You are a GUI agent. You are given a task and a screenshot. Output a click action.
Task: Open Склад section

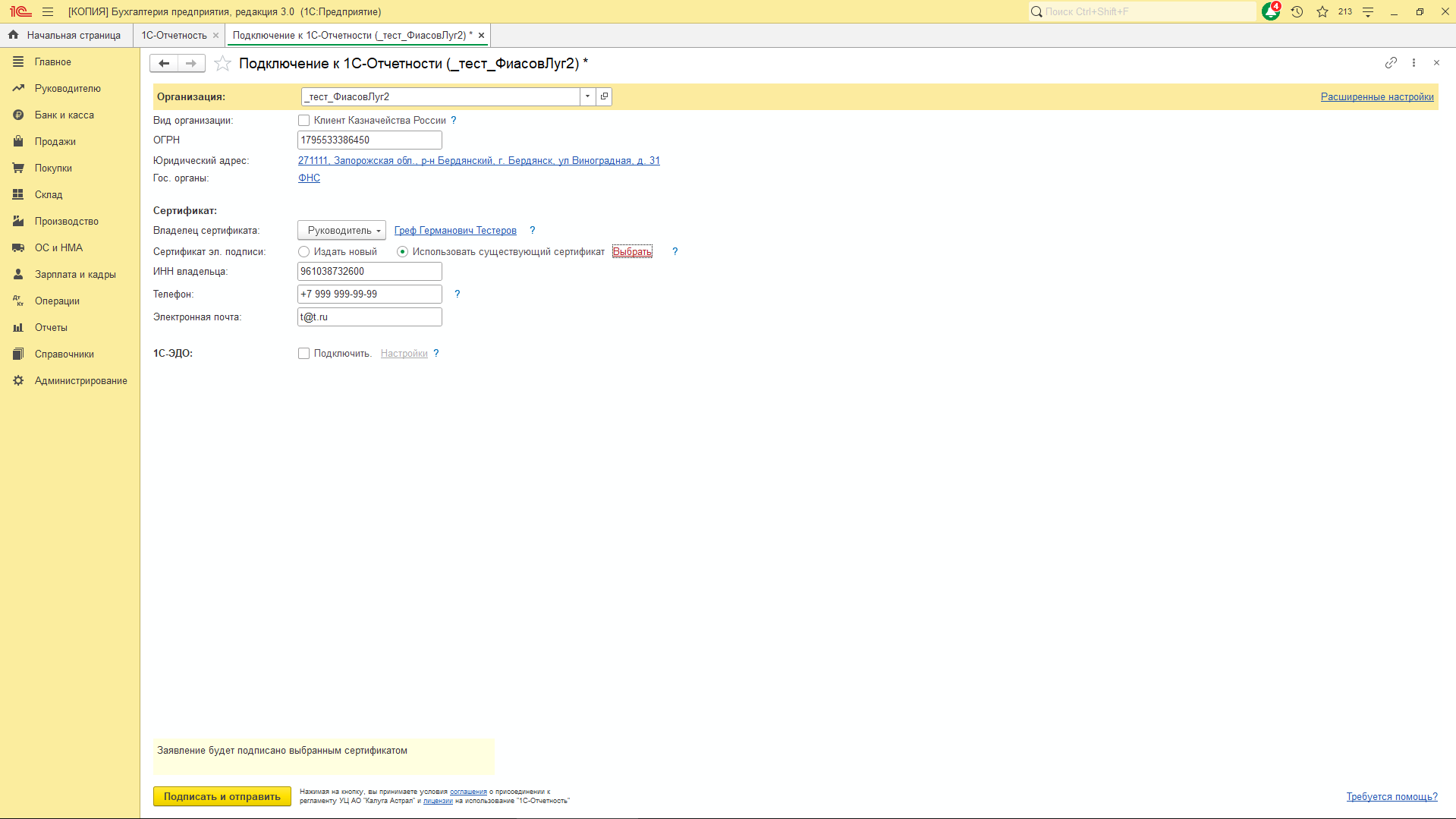coord(70,194)
